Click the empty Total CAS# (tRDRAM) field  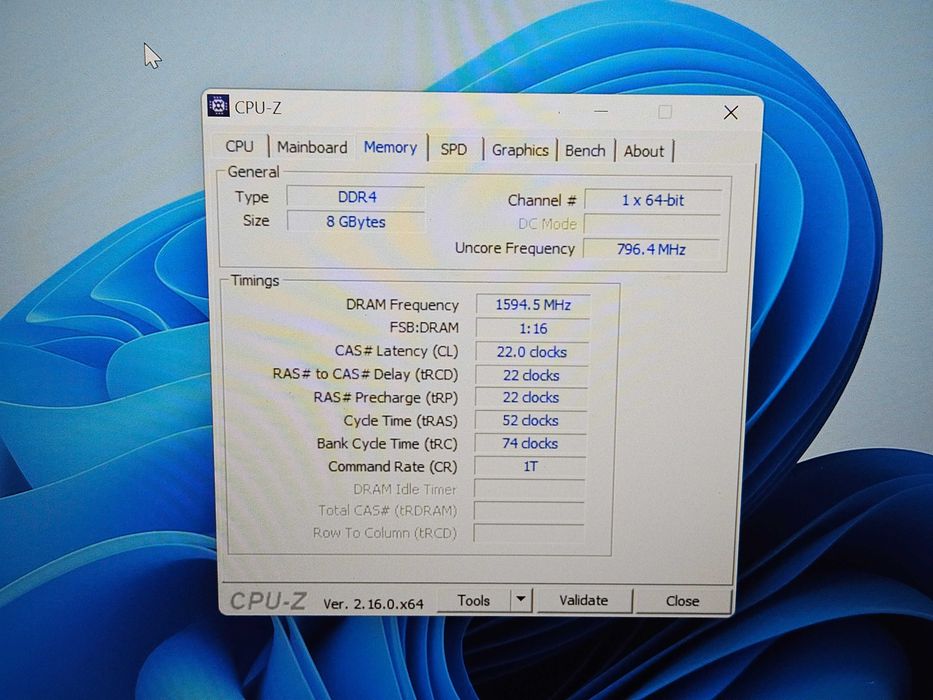528,511
